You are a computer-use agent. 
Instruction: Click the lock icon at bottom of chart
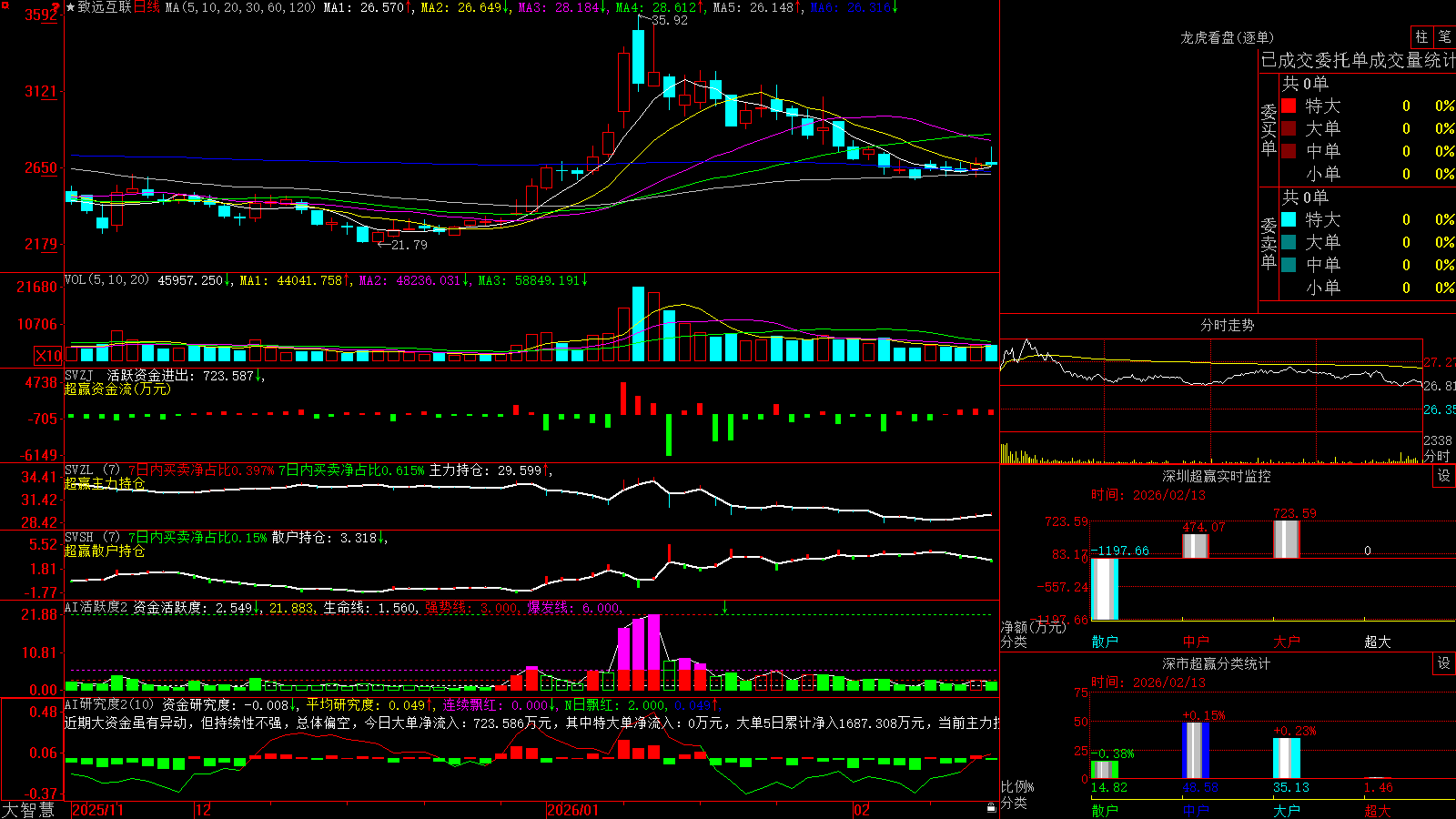(991, 808)
